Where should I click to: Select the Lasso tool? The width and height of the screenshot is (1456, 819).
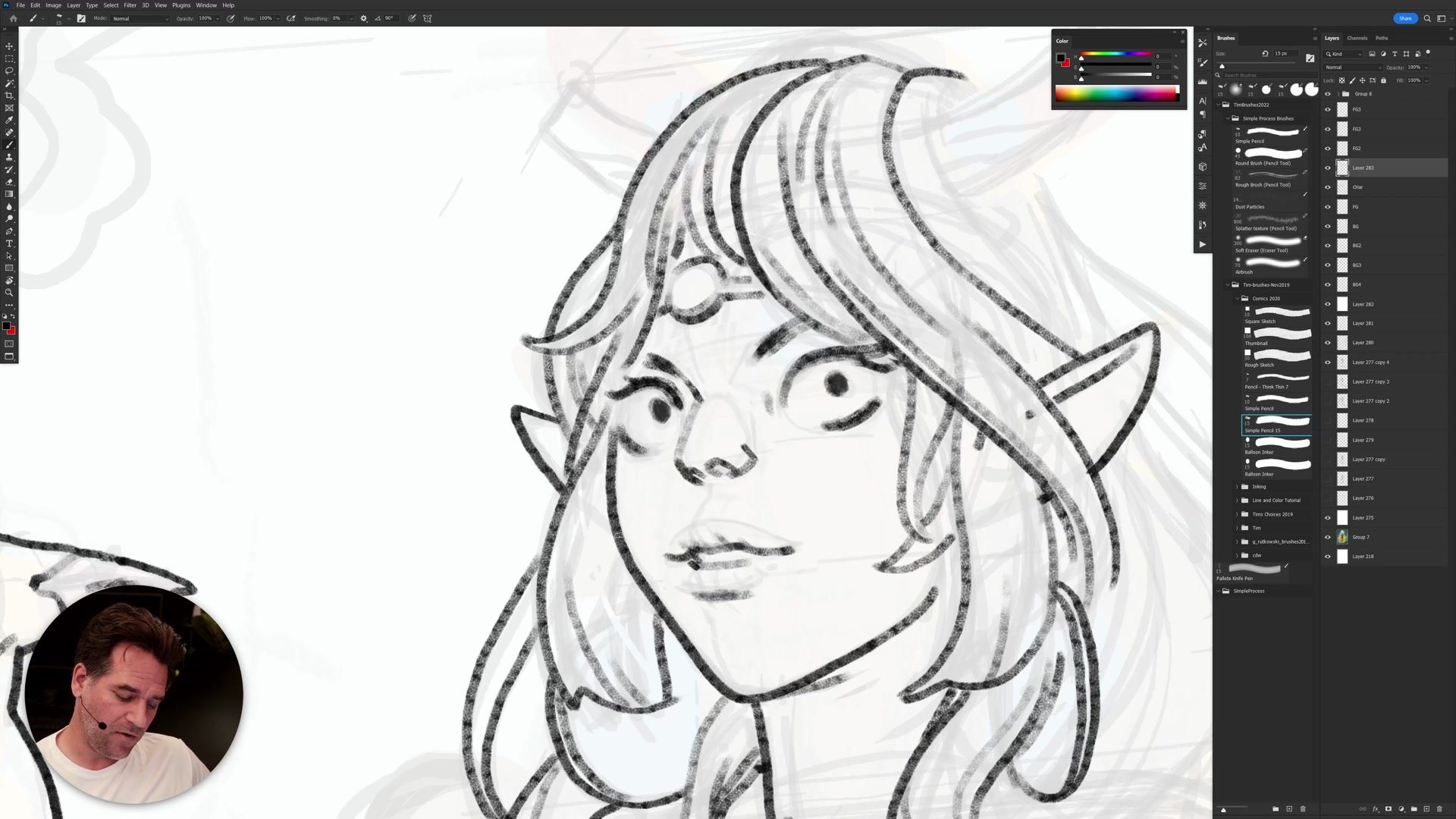[x=9, y=71]
